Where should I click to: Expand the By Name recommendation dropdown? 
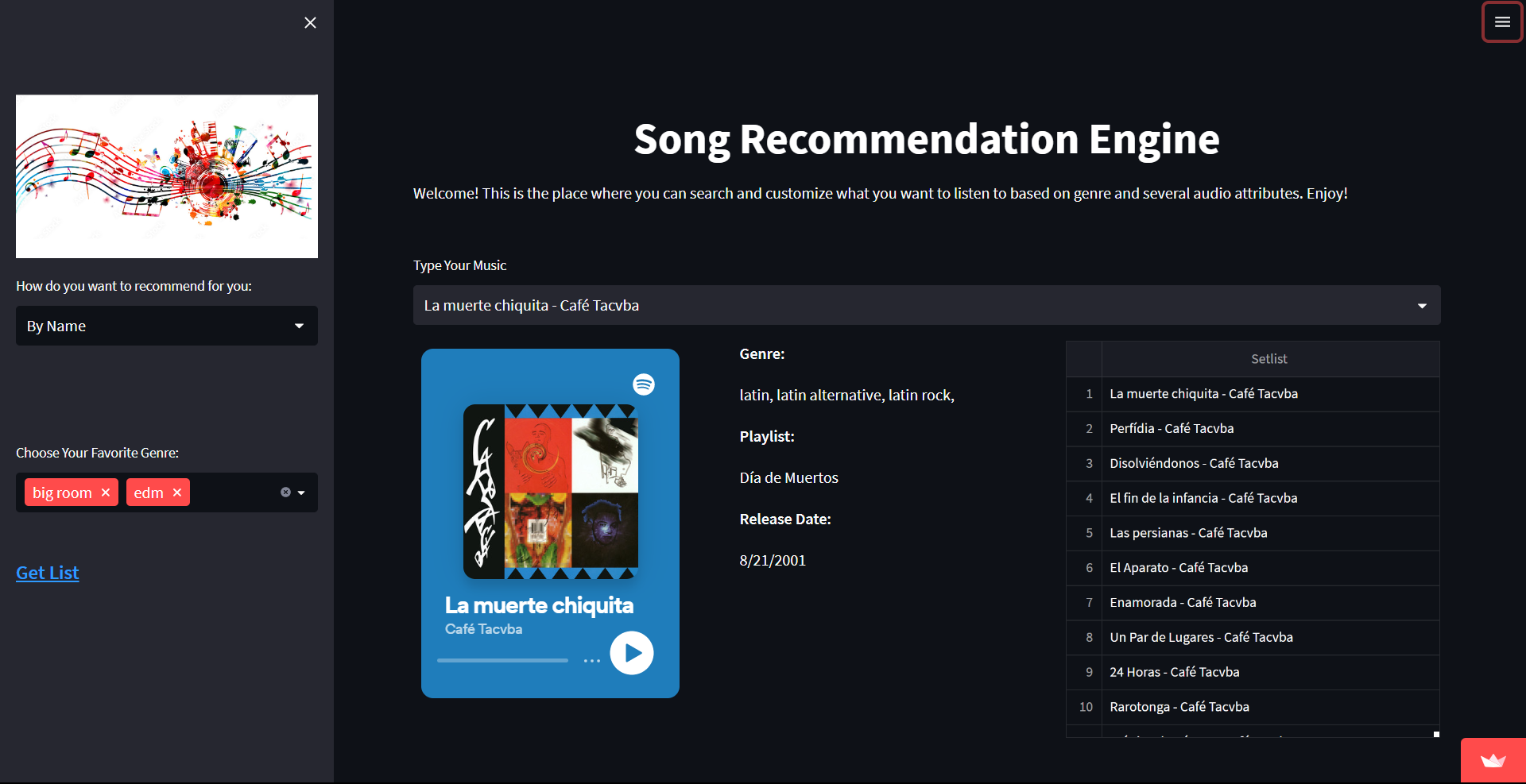coord(167,326)
